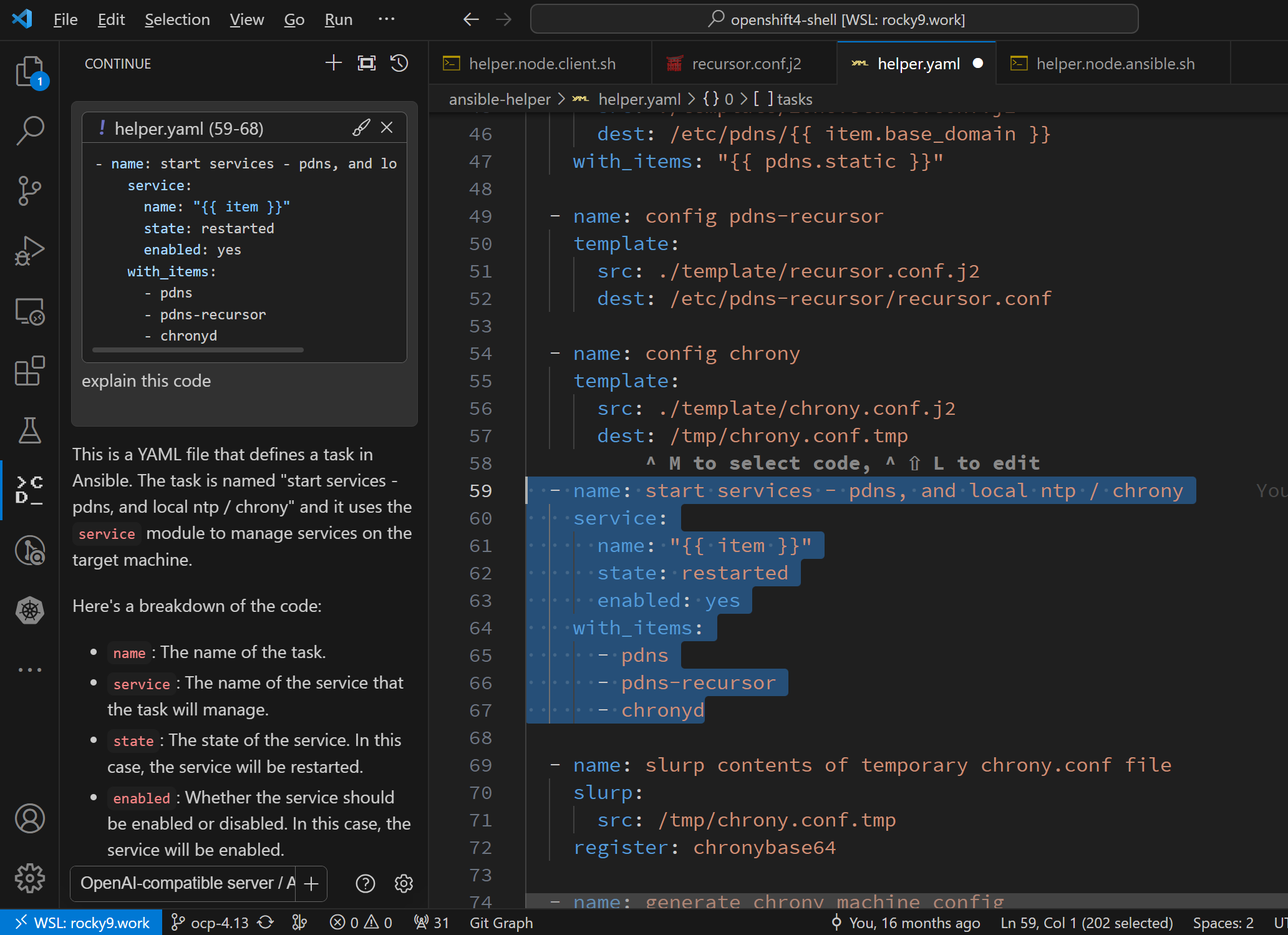Viewport: 1288px width, 935px height.
Task: Edit the helper.yaml context snippet with brush icon
Action: click(x=361, y=128)
